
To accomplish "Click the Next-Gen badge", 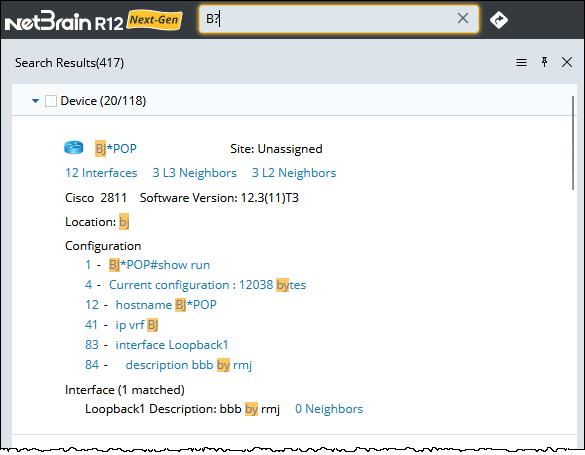I will click(154, 20).
